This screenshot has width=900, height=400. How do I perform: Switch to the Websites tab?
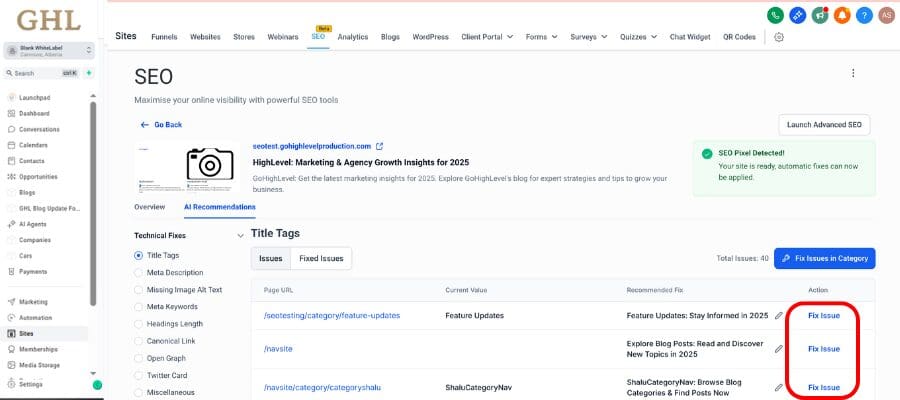[205, 37]
